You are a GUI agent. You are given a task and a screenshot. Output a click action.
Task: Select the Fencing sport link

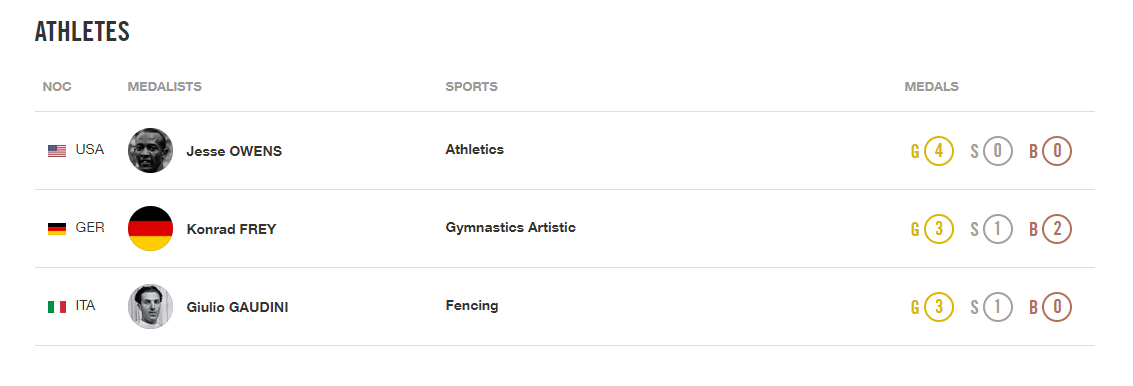472,306
